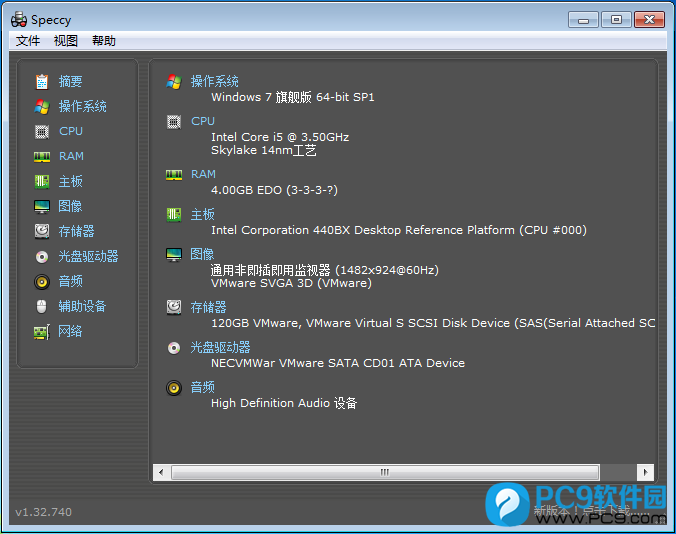Click the horizontal scrollbar right arrow

[x=645, y=472]
